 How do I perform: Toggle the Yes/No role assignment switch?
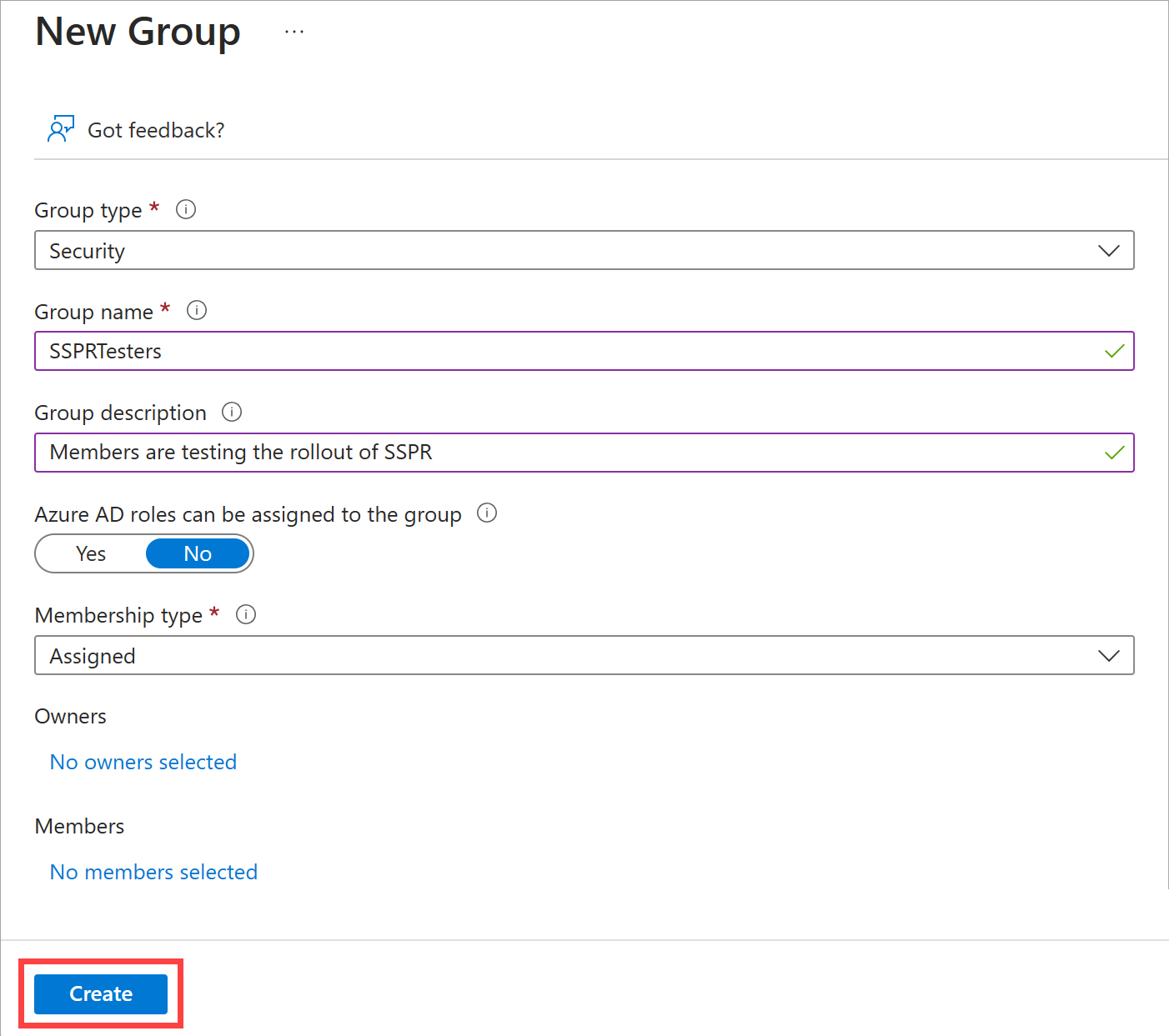pos(143,553)
